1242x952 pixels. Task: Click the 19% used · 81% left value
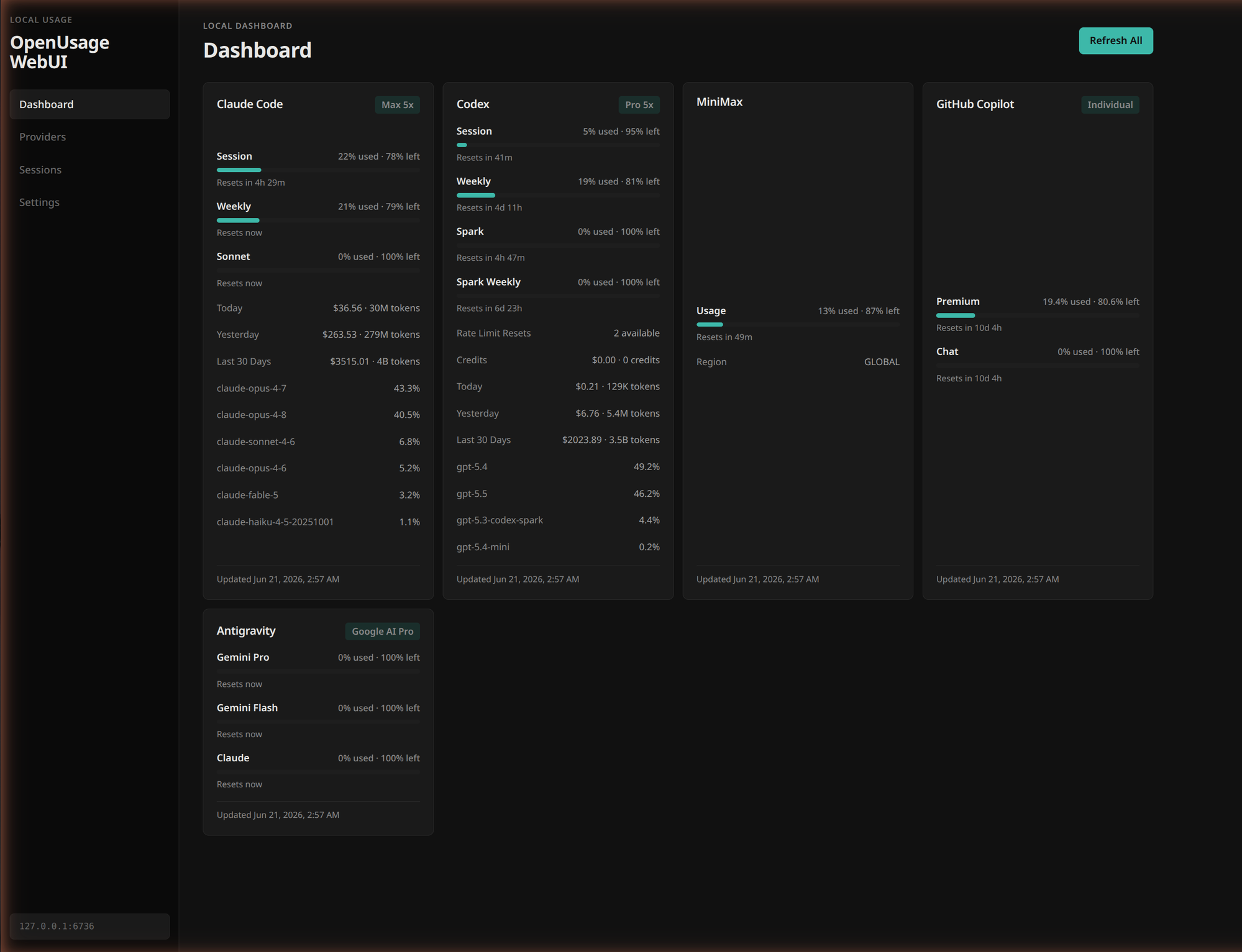(x=619, y=182)
